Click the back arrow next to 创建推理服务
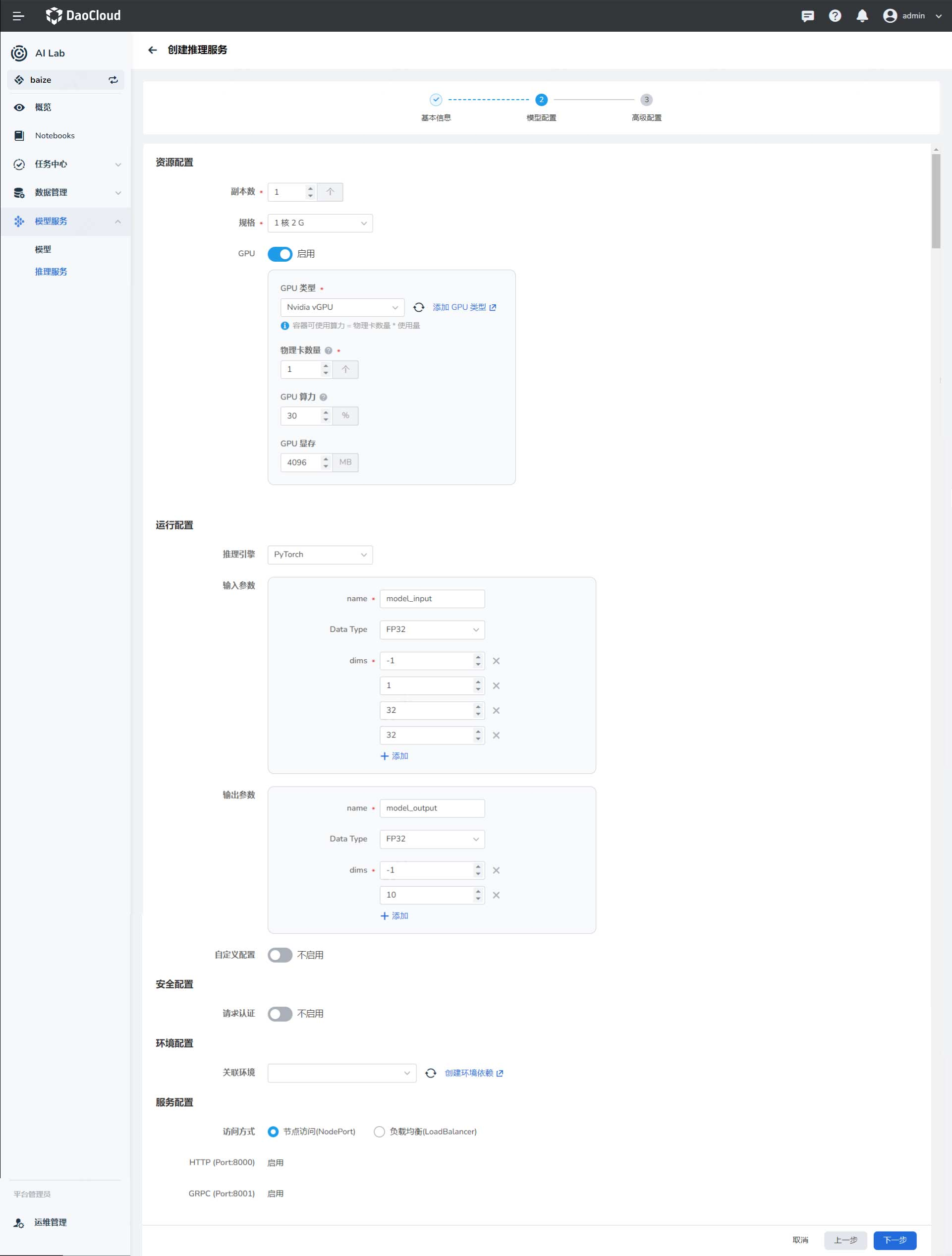Image resolution: width=952 pixels, height=1256 pixels. (x=152, y=50)
